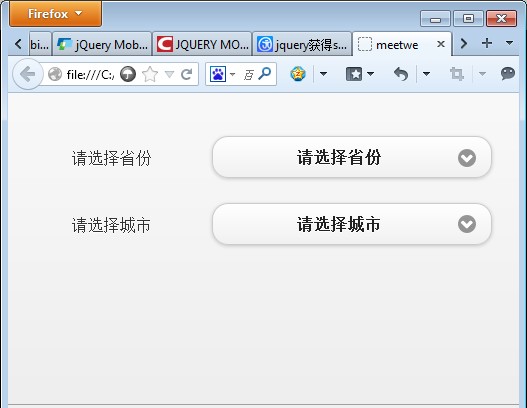This screenshot has width=527, height=408.
Task: Maximize the Firefox window
Action: click(468, 18)
